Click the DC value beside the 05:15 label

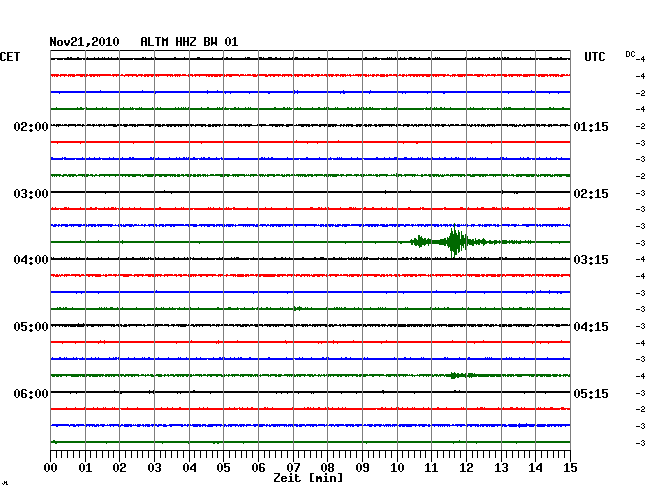tap(640, 393)
